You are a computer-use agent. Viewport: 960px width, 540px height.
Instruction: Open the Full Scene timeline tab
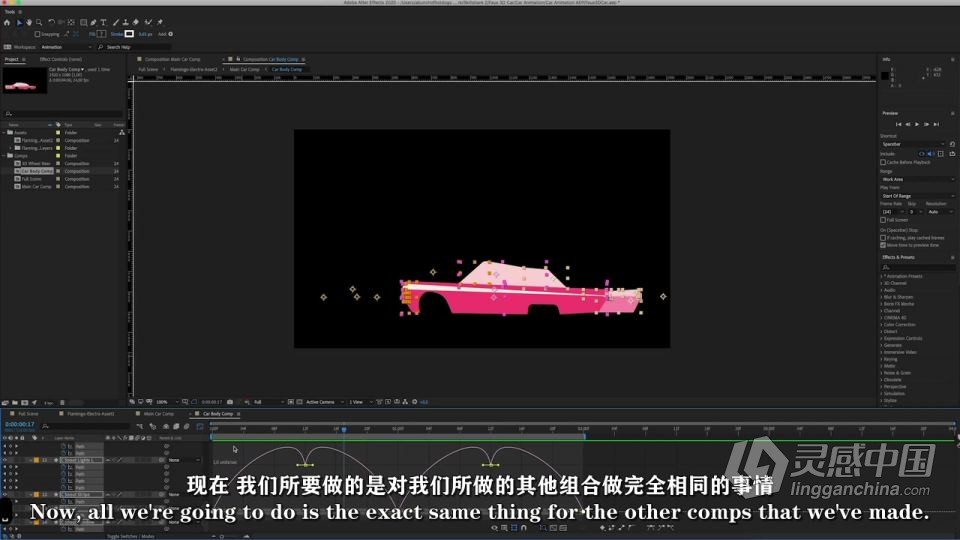coord(28,414)
